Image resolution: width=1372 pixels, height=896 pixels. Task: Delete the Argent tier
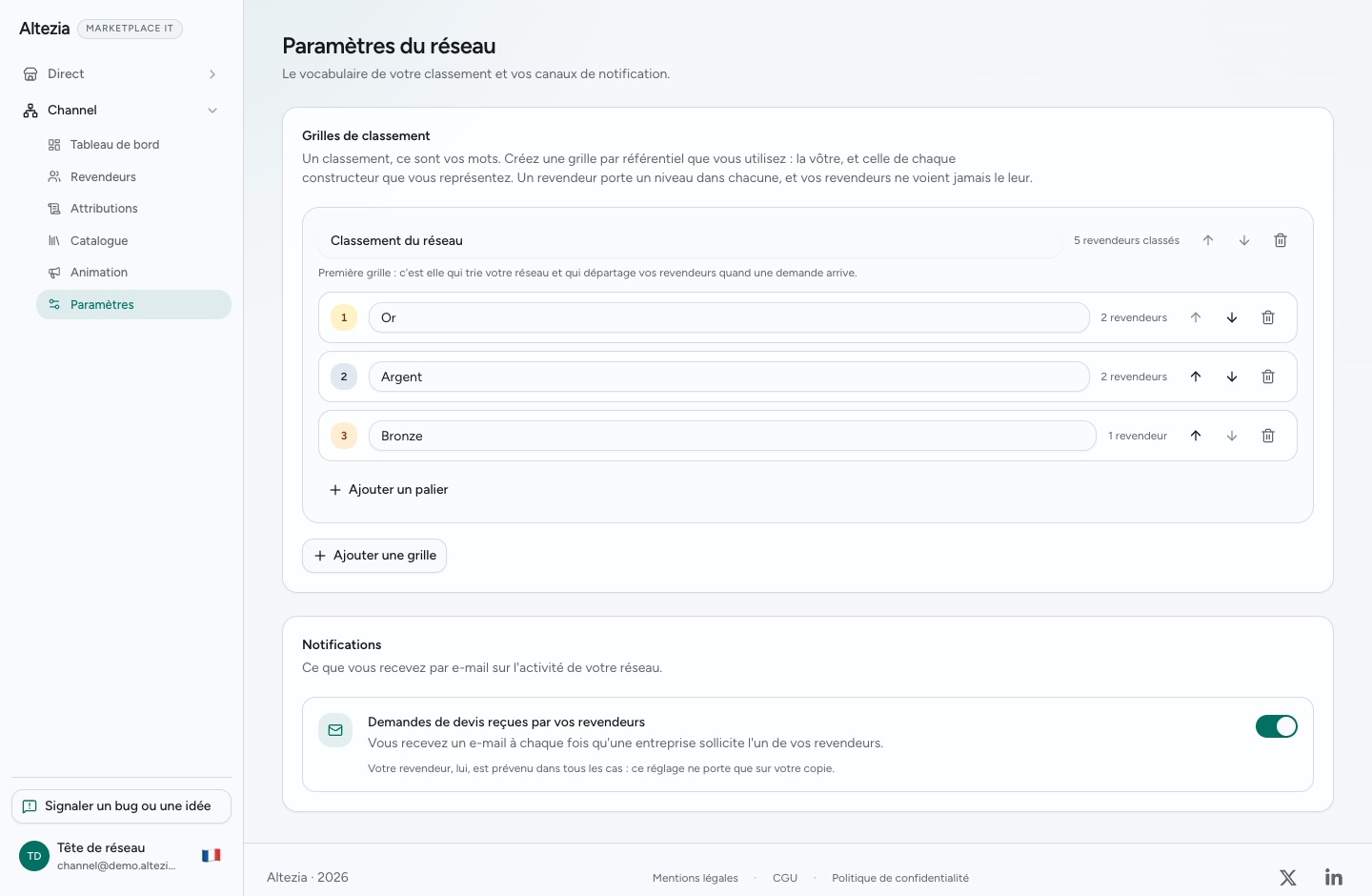[1268, 377]
